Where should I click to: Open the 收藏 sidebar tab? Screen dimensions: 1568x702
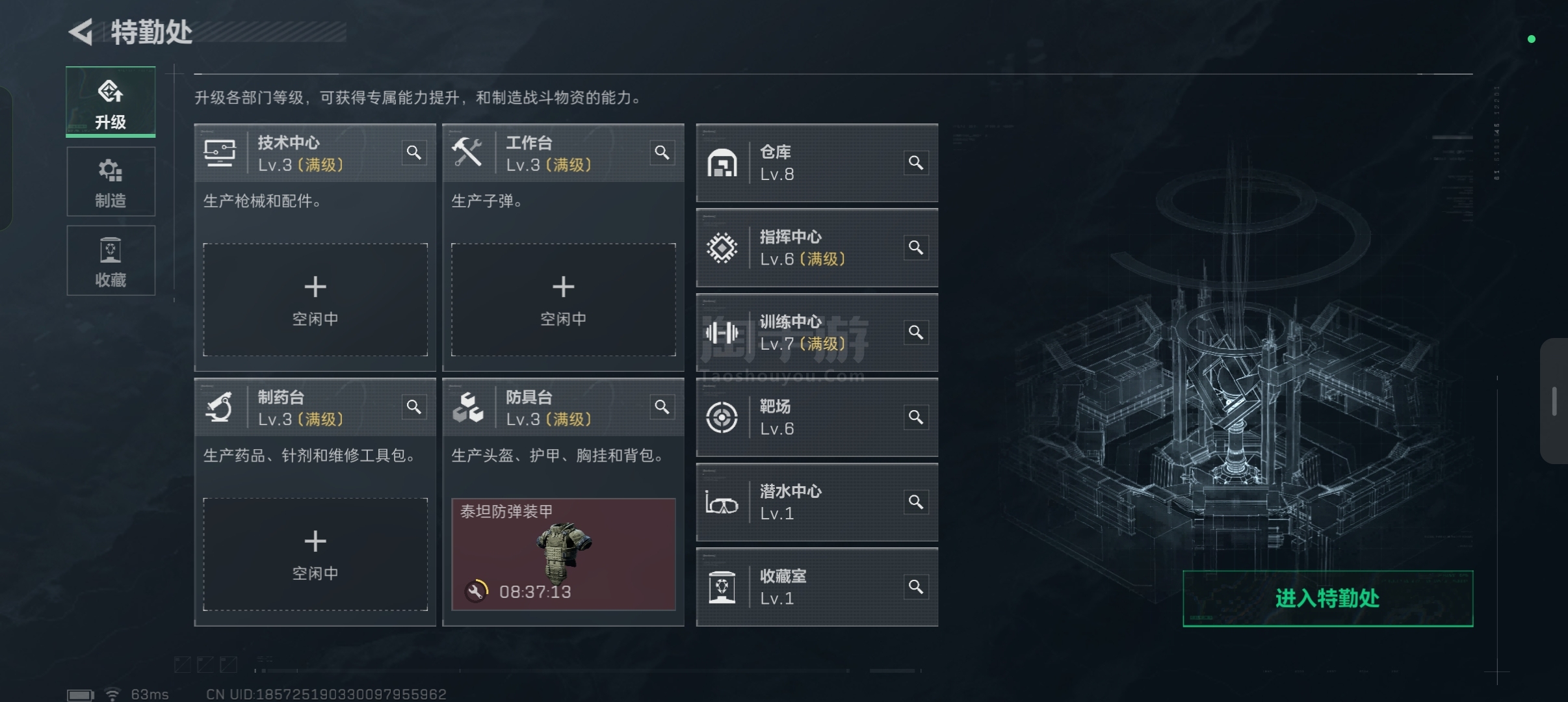click(111, 261)
